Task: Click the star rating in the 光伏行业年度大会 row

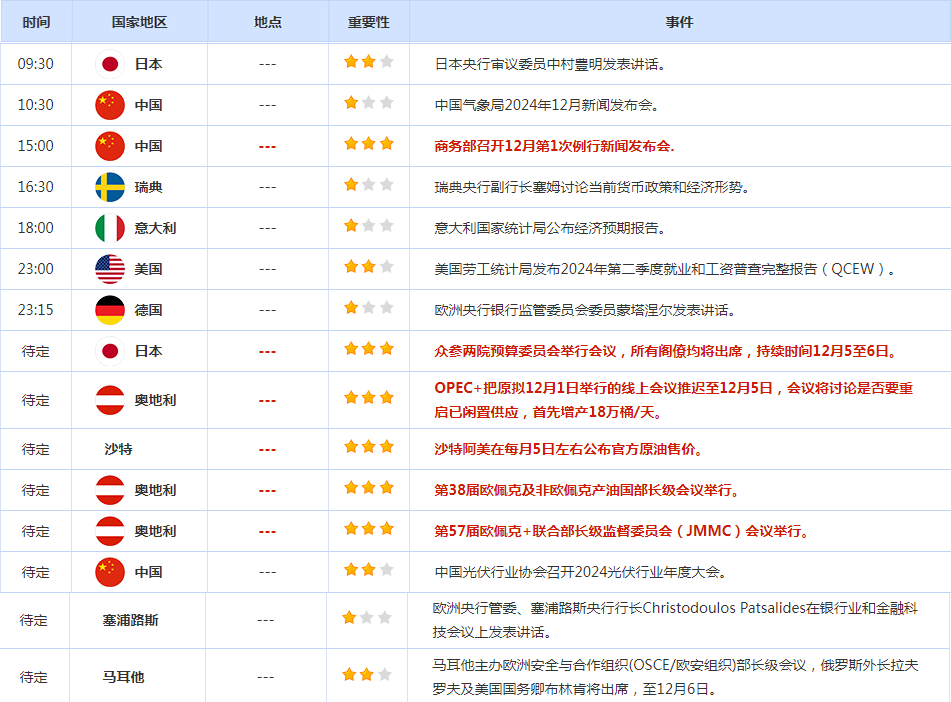Action: click(x=369, y=570)
